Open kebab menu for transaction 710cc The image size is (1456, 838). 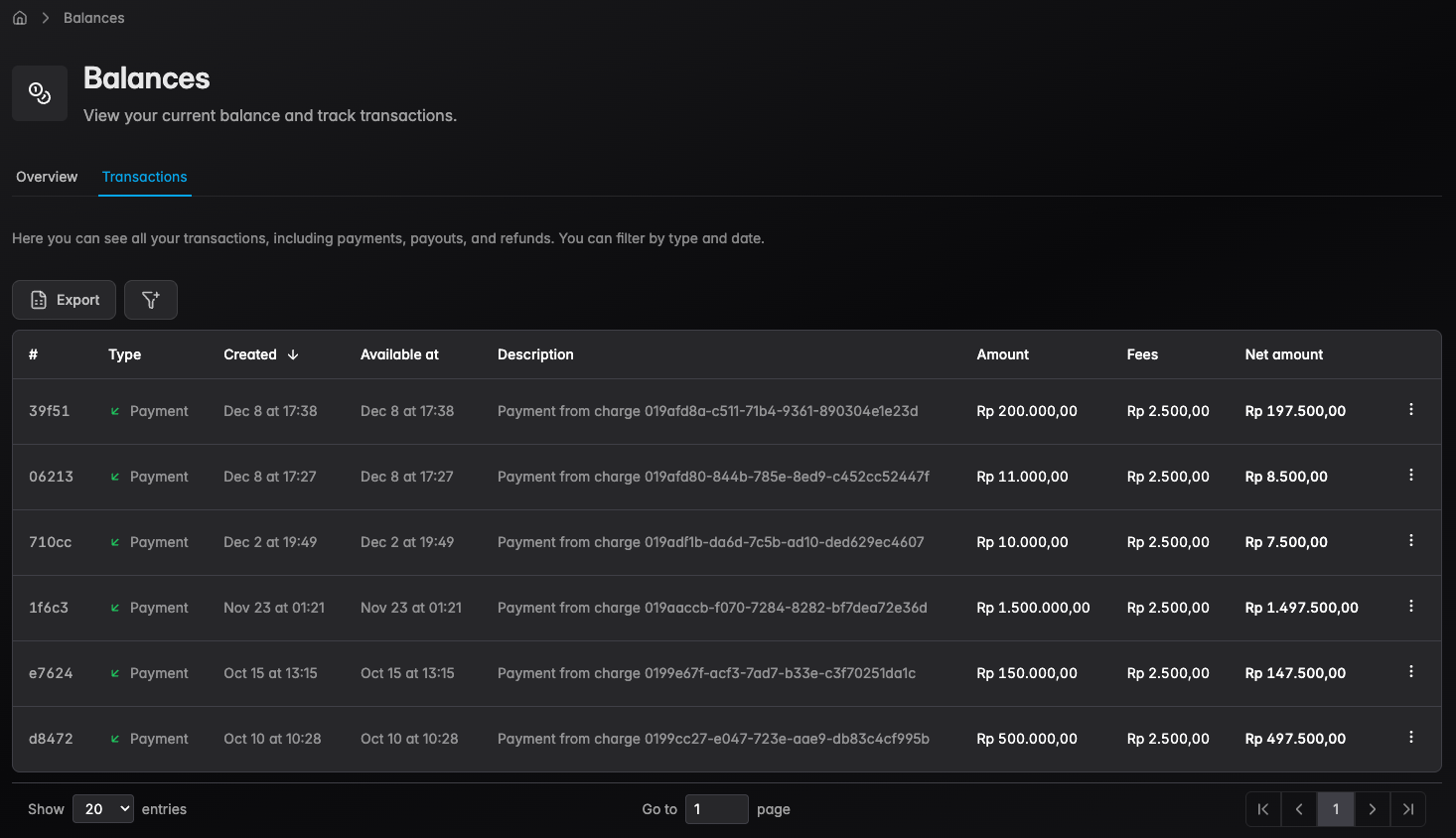click(x=1410, y=541)
